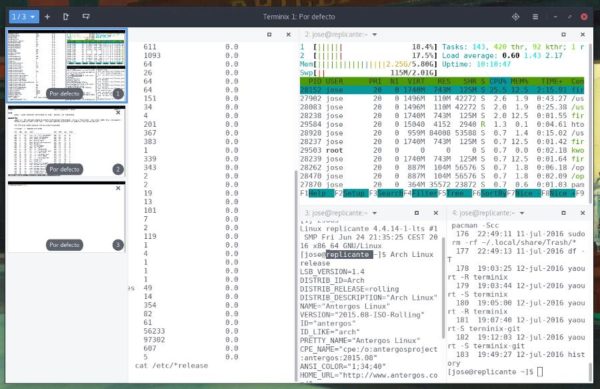
Task: Select session 1 thumbnail in sidebar
Action: pos(67,65)
